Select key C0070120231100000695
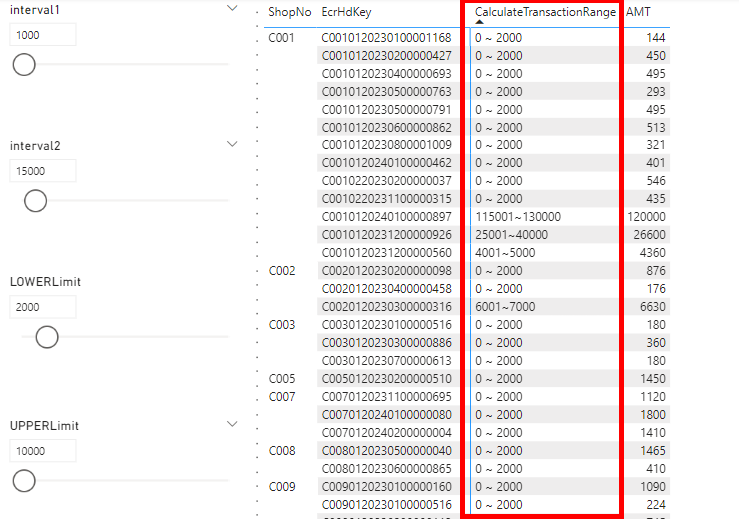The image size is (739, 519). click(x=386, y=396)
